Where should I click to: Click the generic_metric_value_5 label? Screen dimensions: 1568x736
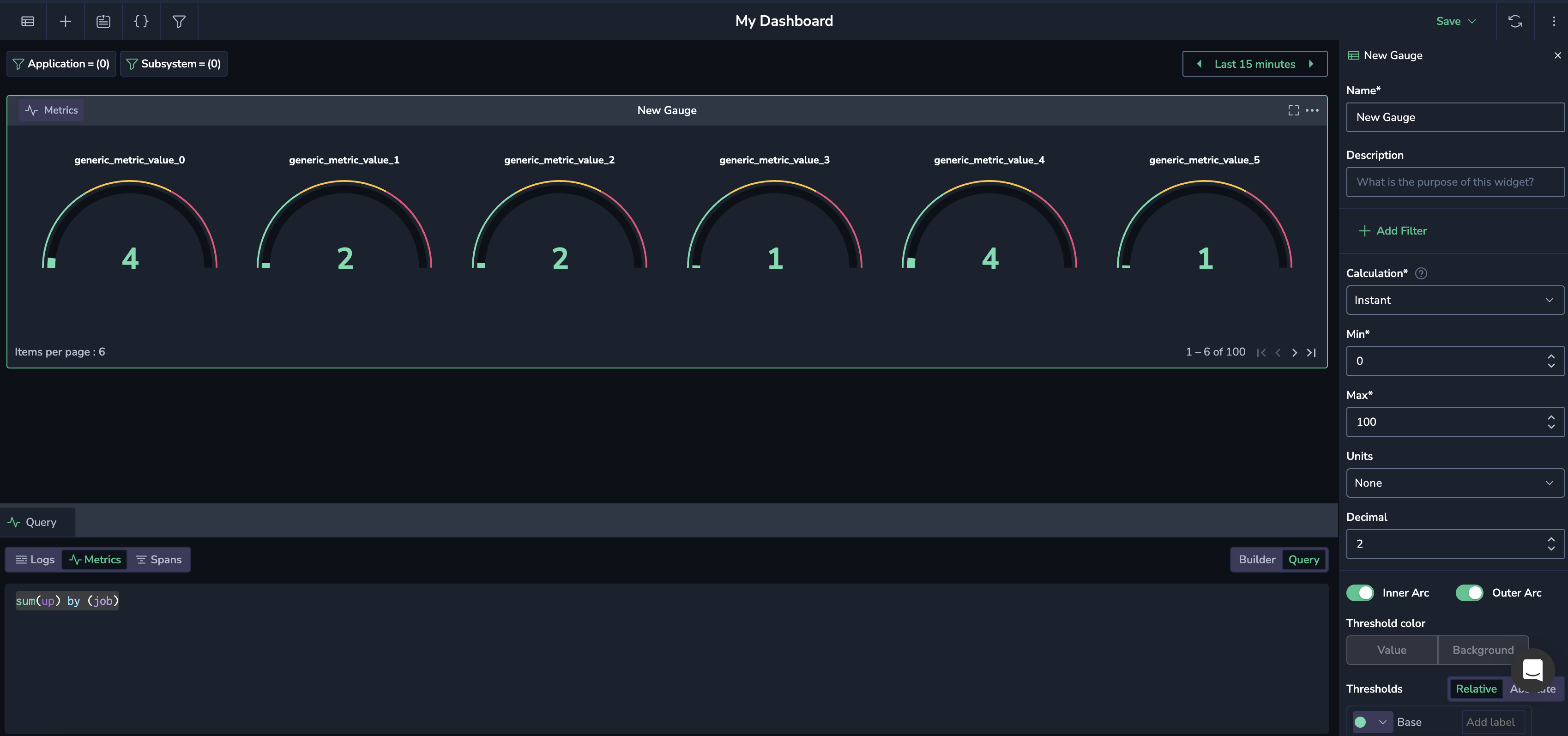[1204, 160]
